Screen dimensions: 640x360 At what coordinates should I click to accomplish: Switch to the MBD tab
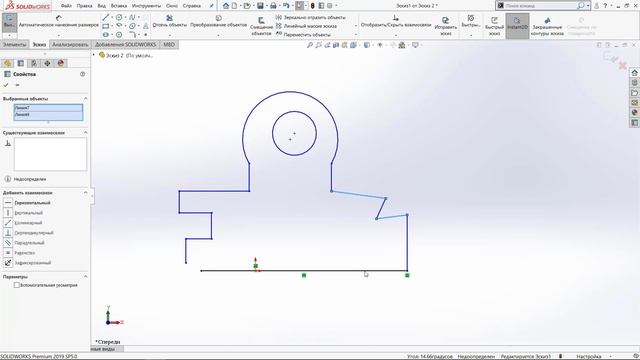(169, 44)
